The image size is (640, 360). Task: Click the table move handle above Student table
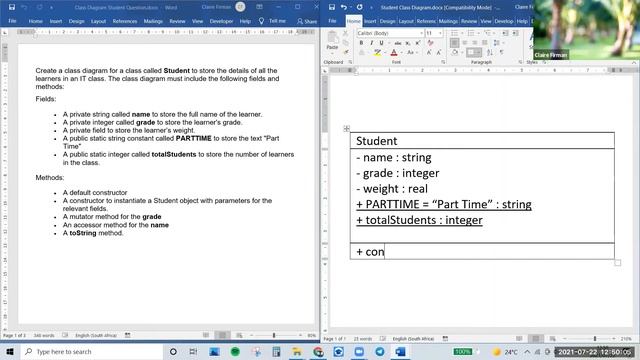point(347,129)
